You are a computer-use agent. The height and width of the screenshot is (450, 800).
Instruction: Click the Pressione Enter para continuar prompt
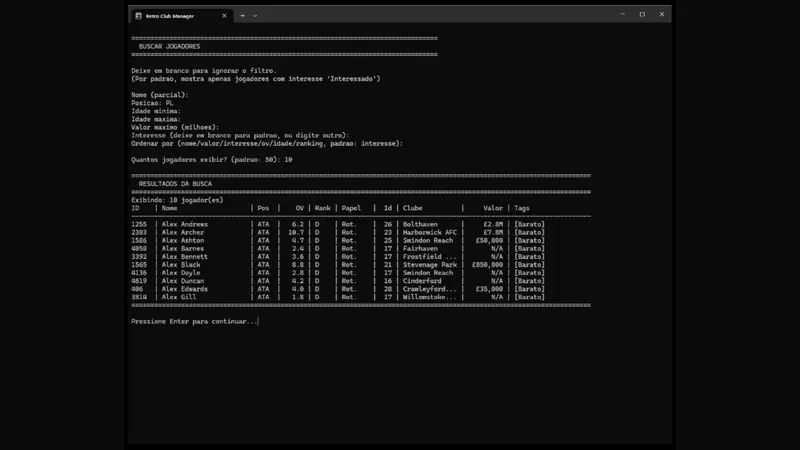pos(194,321)
